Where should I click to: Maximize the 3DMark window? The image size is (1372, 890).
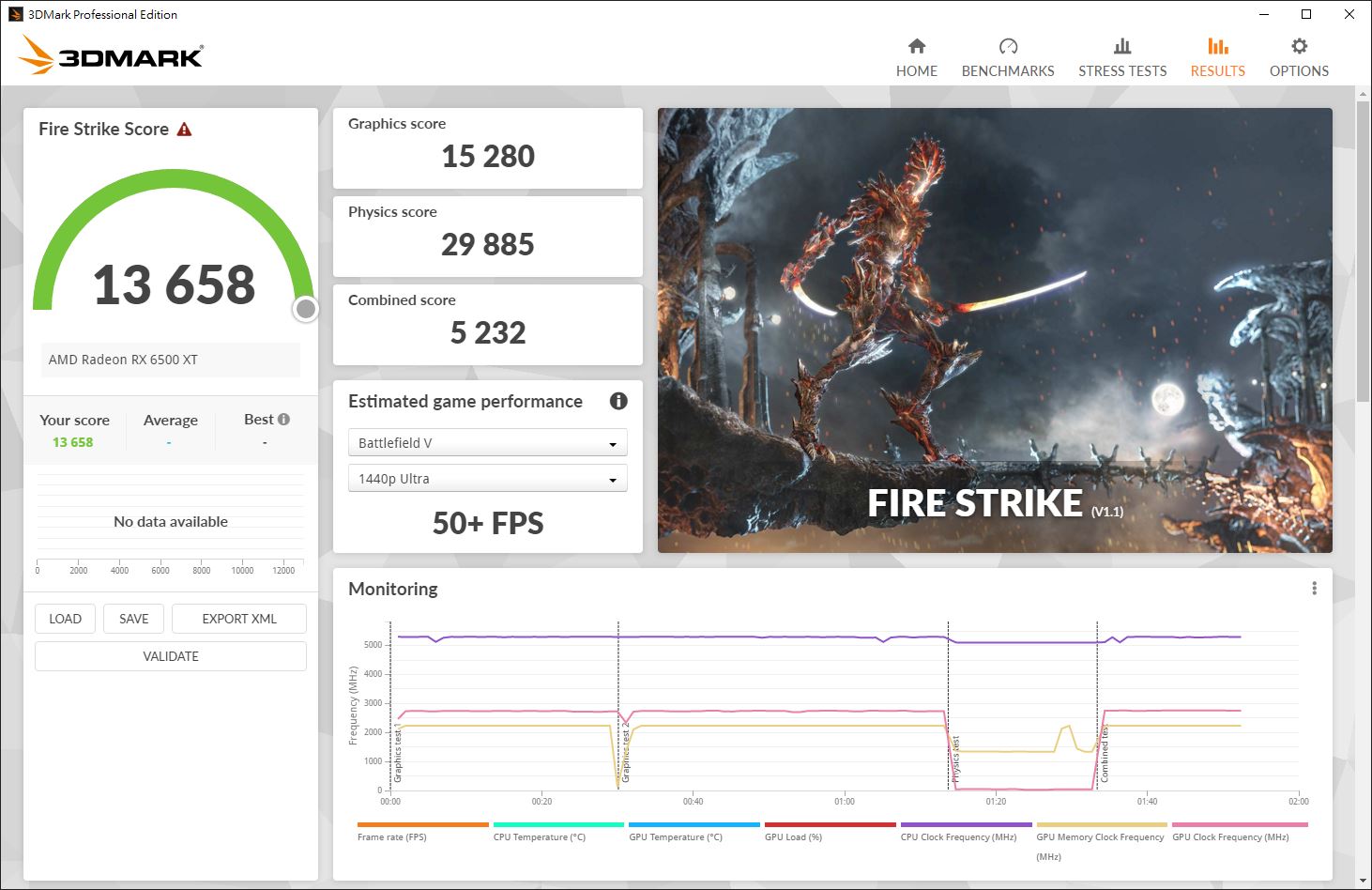[1305, 14]
